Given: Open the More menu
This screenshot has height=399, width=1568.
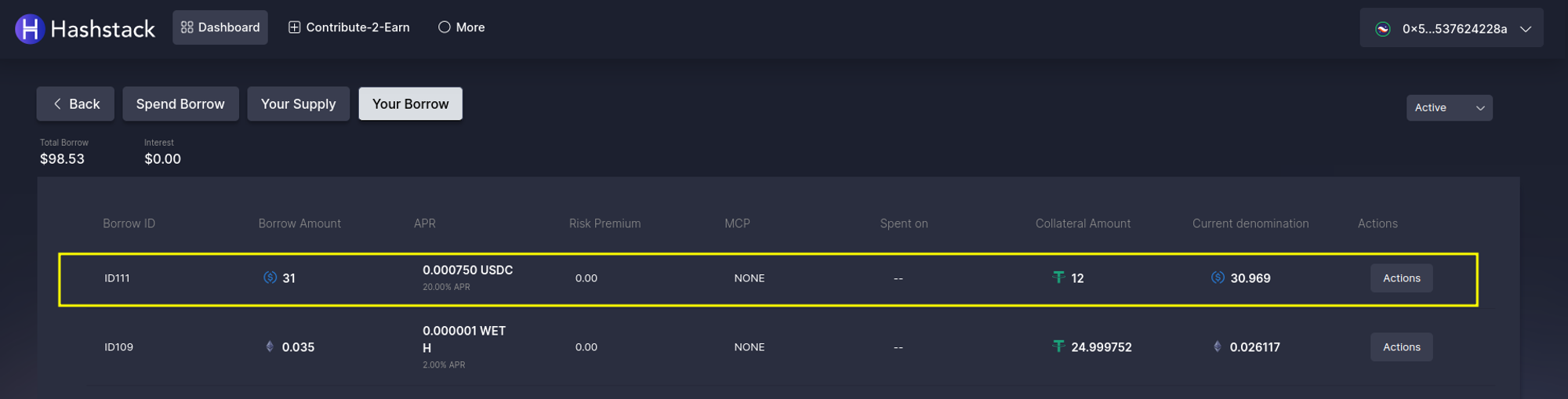Looking at the screenshot, I should pyautogui.click(x=462, y=27).
